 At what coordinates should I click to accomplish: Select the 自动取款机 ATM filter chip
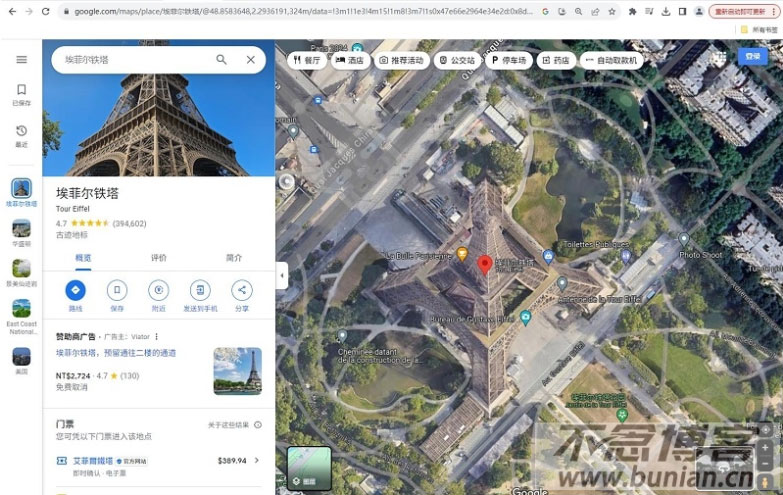tap(611, 60)
